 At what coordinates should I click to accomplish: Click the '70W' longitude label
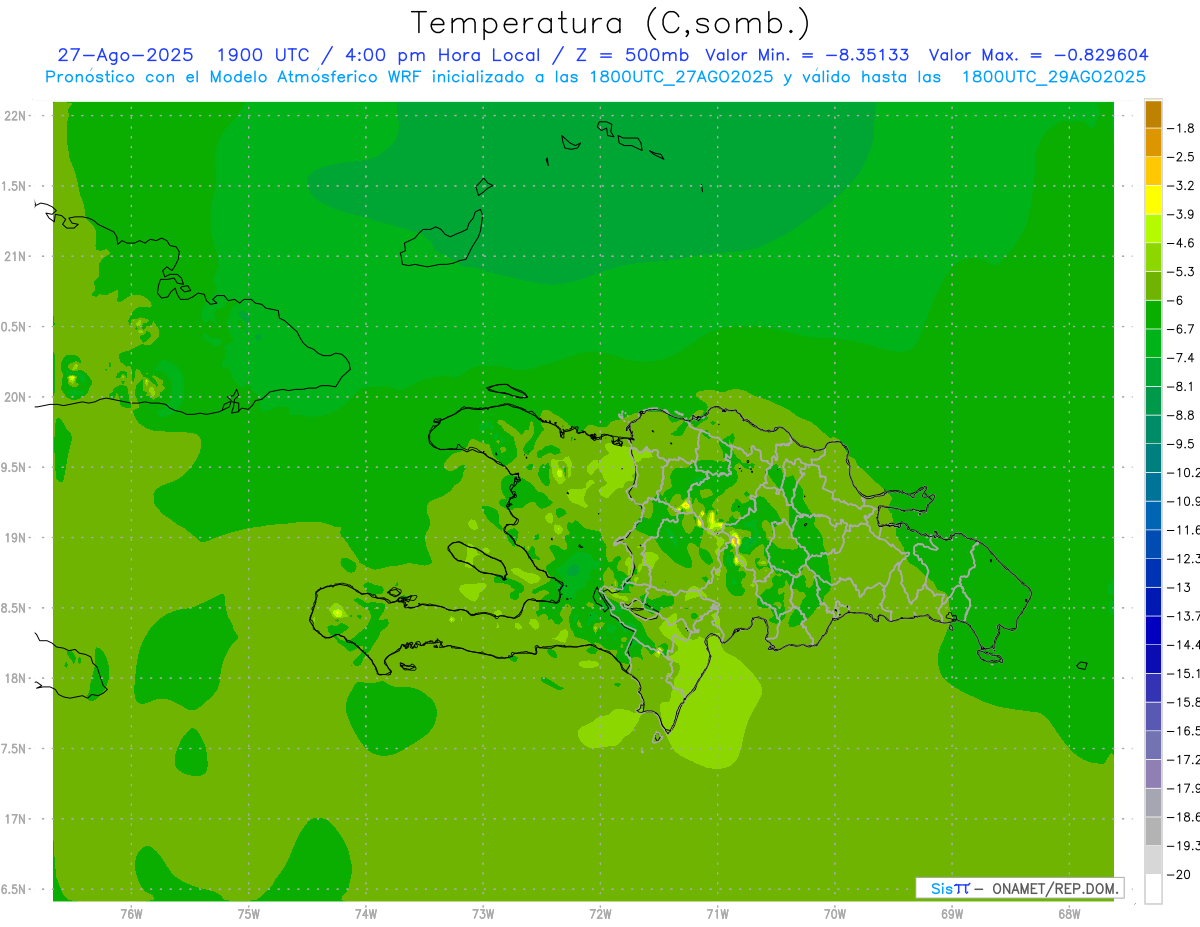835,914
